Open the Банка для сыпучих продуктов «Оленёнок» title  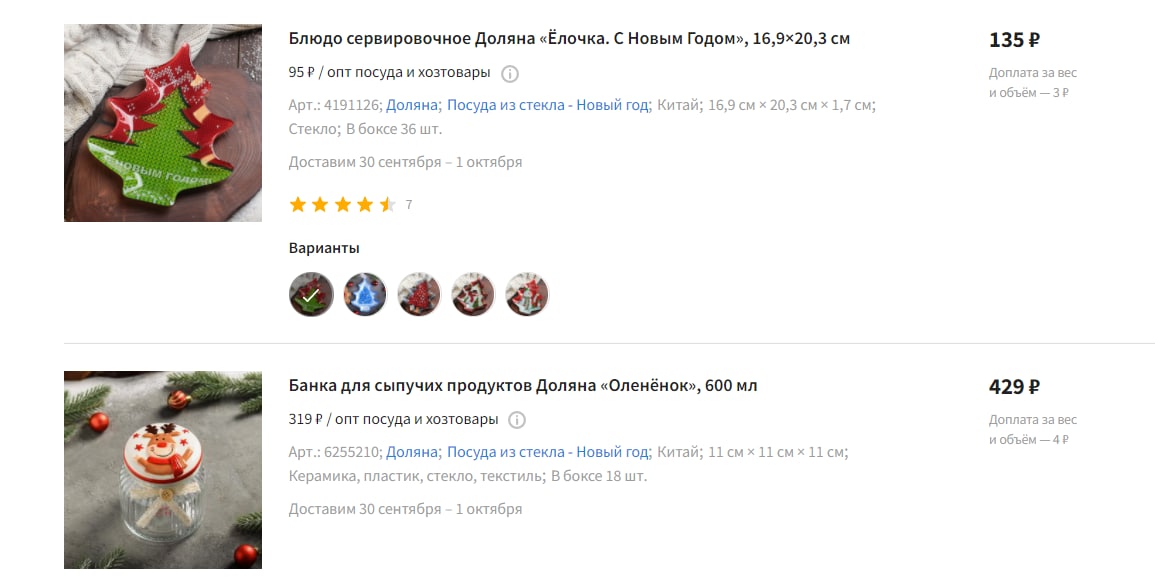point(523,385)
